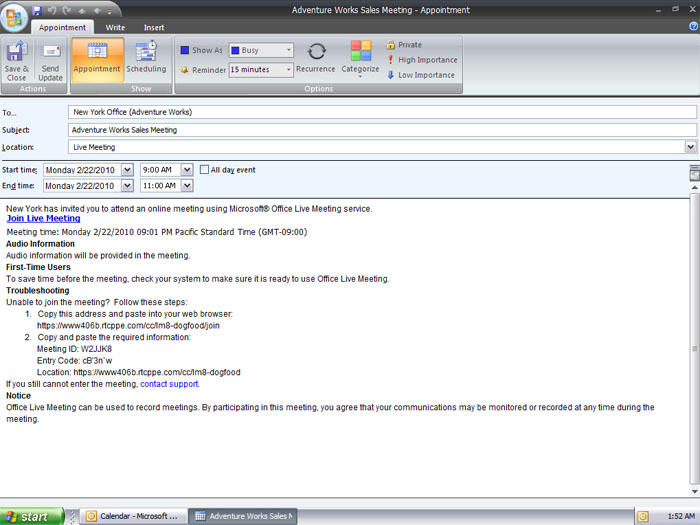Open the Windows start button
The image size is (700, 525).
coord(32,517)
